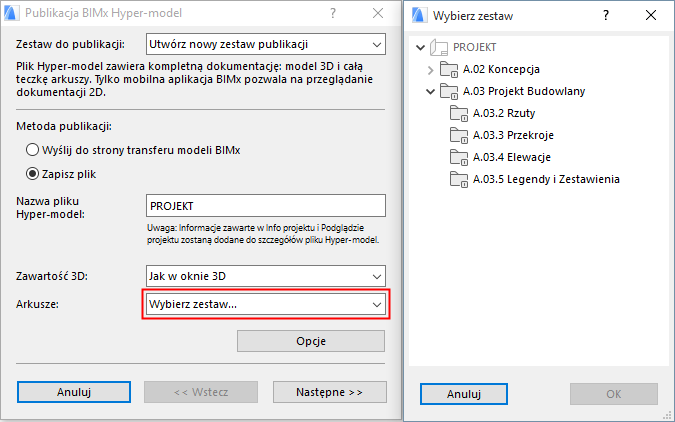Viewport: 675px width, 422px height.
Task: Open the 'Arkusze' Wybierz zestaw dropdown
Action: [266, 304]
